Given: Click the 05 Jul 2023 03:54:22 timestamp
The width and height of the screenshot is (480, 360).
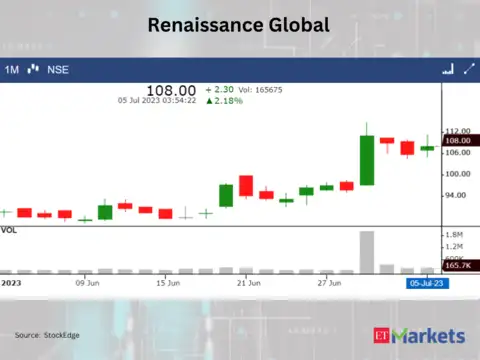Looking at the screenshot, I should [x=157, y=100].
